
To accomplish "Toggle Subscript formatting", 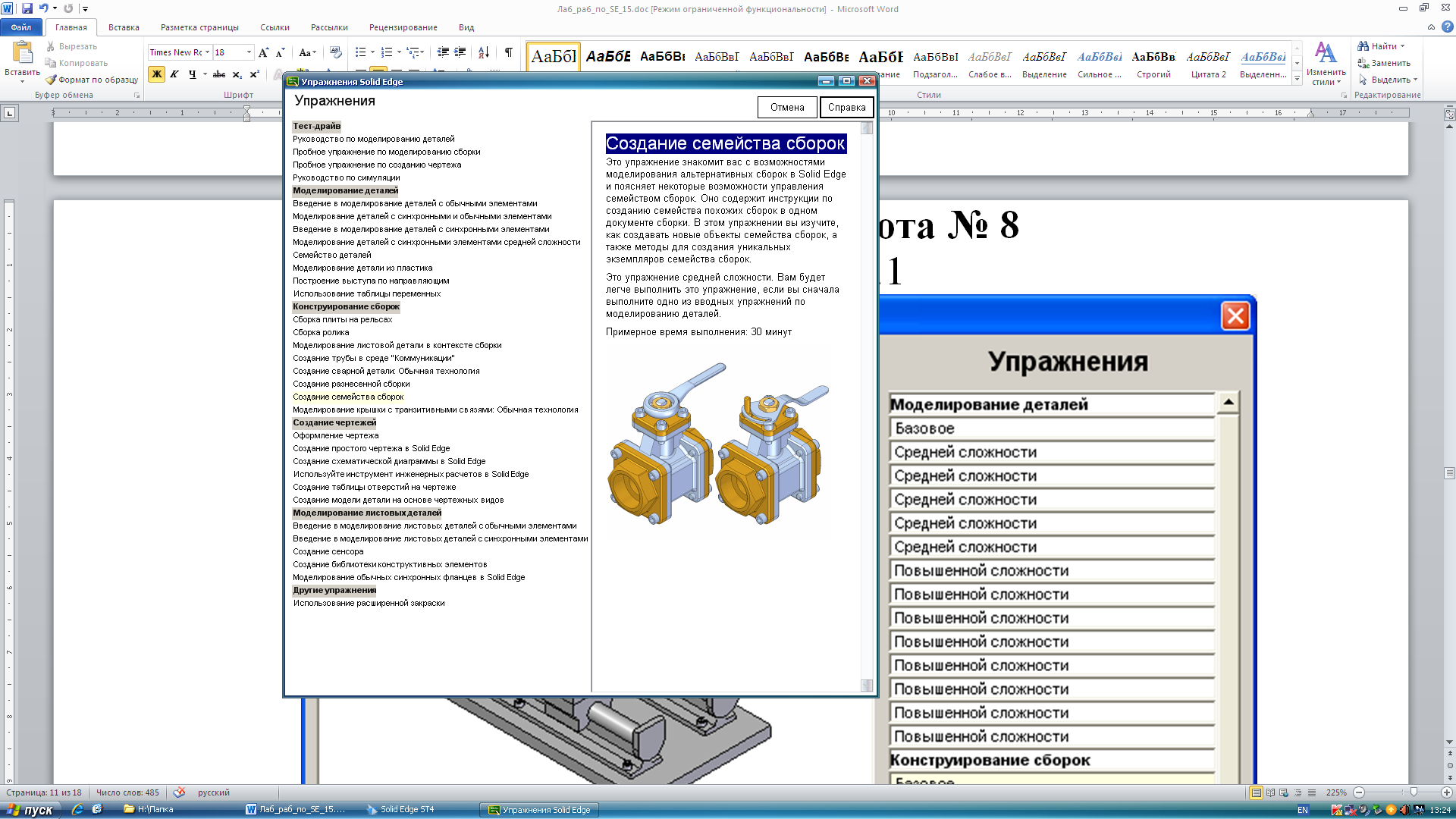I will click(237, 74).
